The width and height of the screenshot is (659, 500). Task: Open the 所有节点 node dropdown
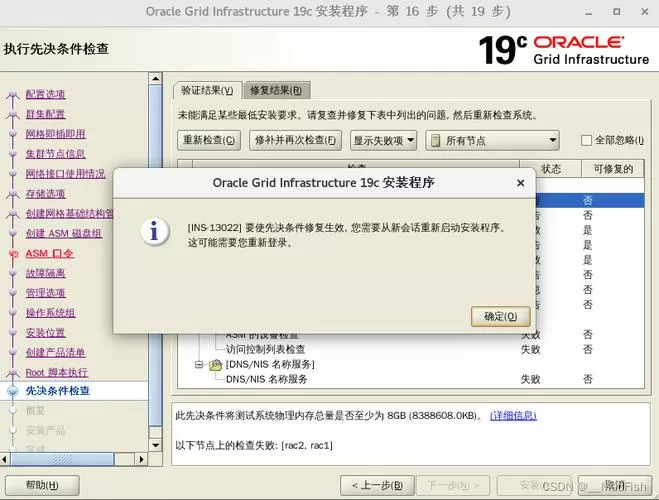pyautogui.click(x=493, y=140)
